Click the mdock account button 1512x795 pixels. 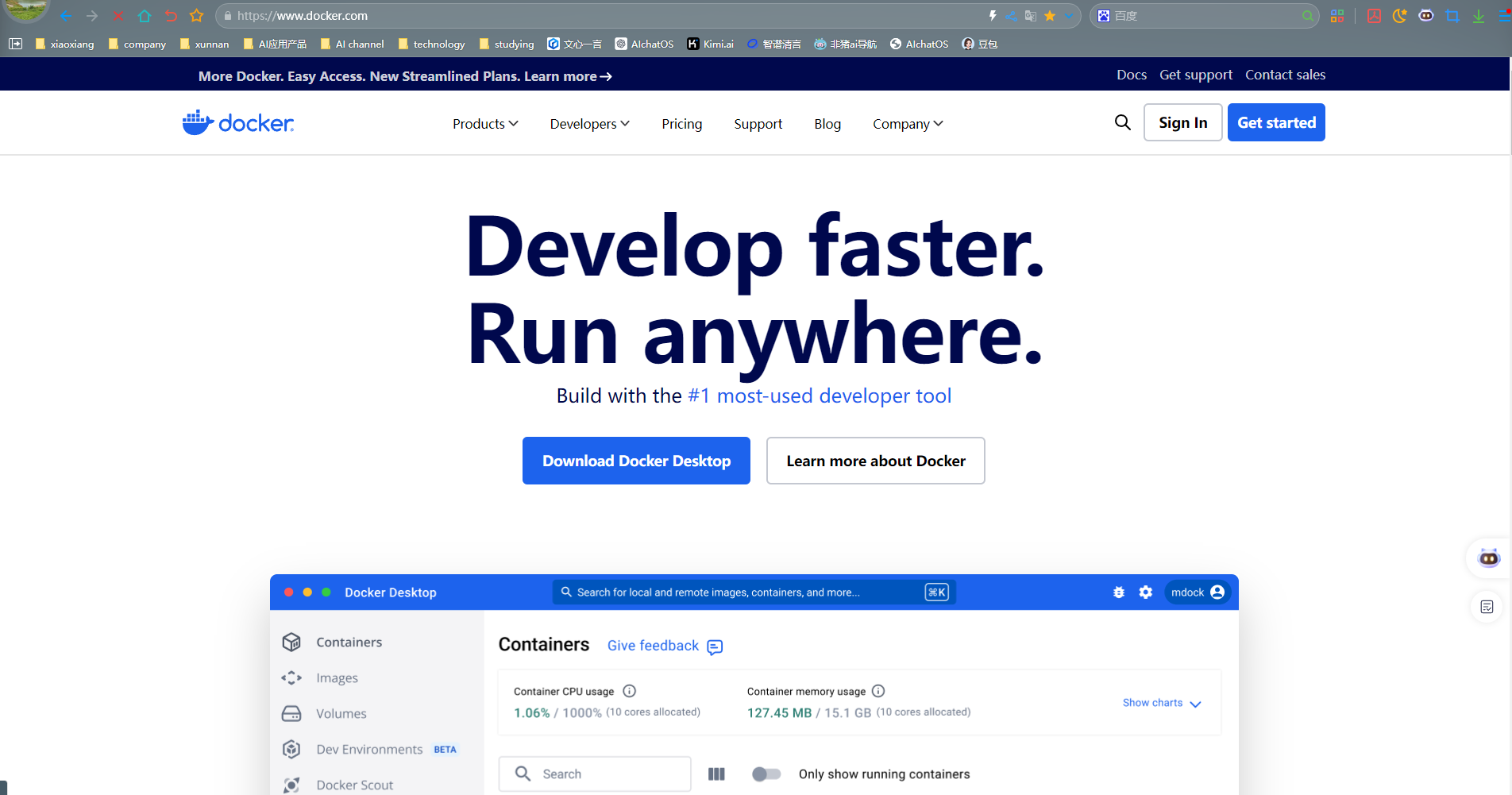[1198, 592]
